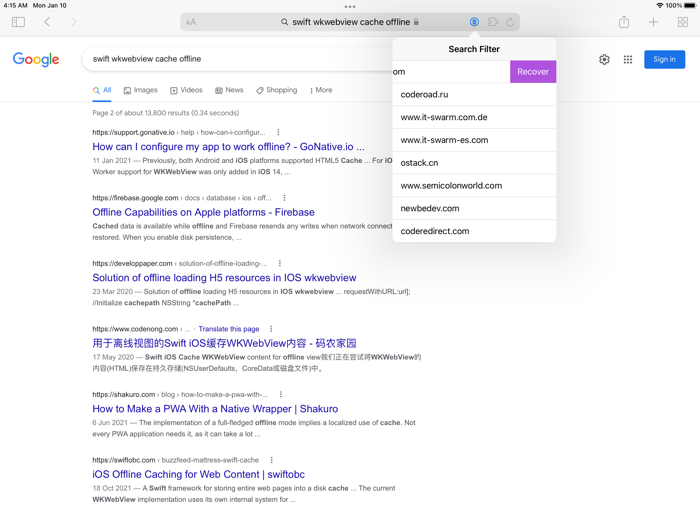
Task: Open Firebase Offline Capabilities result
Action: point(204,212)
